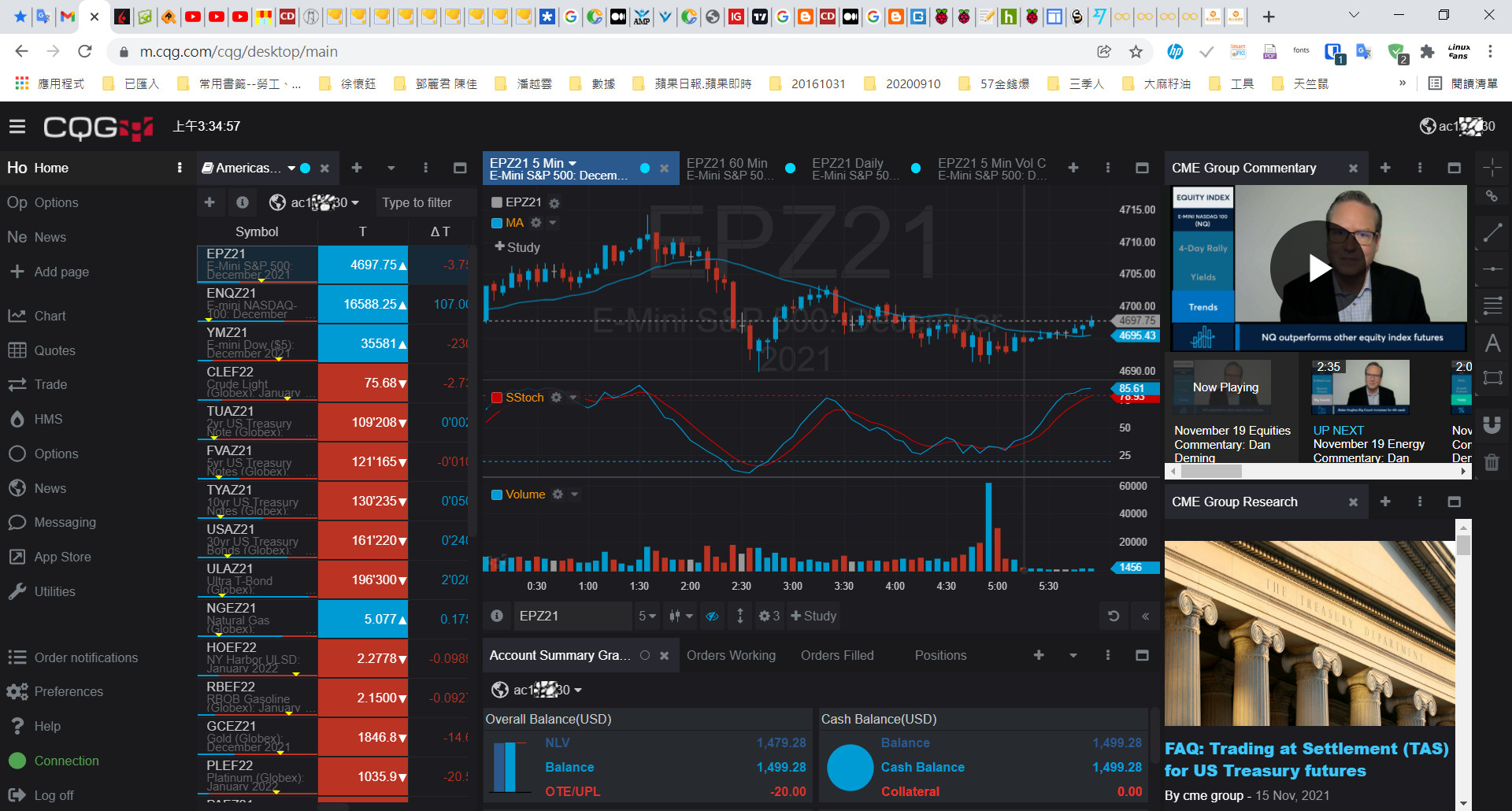
Task: Open tab list dropdown in account panel
Action: pyautogui.click(x=1073, y=655)
